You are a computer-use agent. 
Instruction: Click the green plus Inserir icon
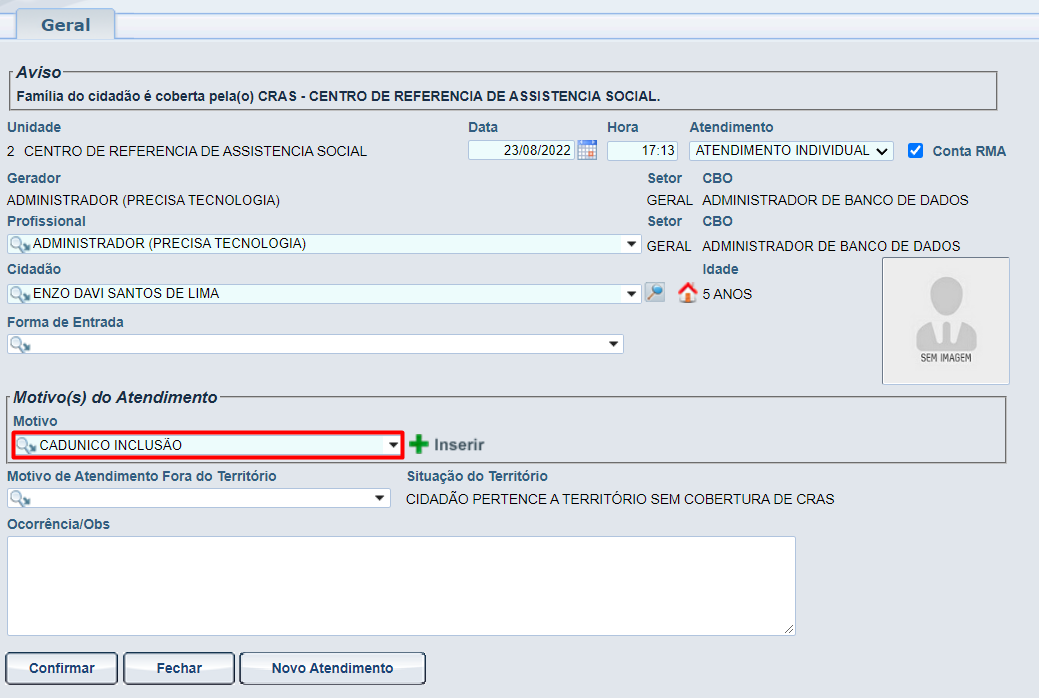click(419, 444)
